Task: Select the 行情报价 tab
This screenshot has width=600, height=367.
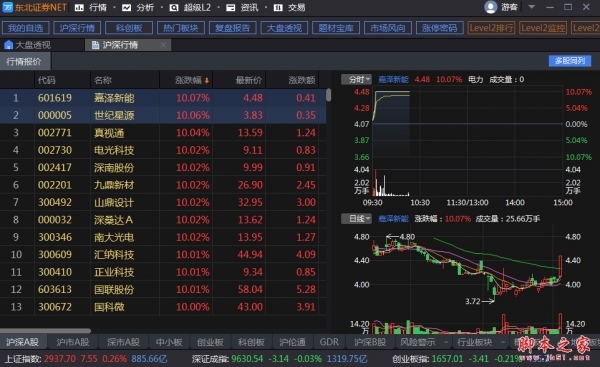Action: pyautogui.click(x=24, y=62)
